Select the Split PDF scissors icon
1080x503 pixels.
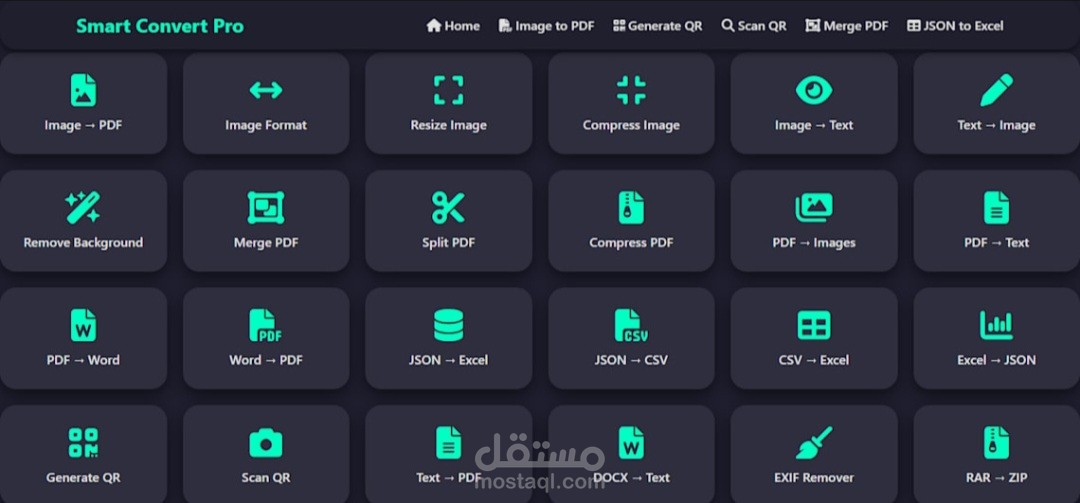coord(448,207)
